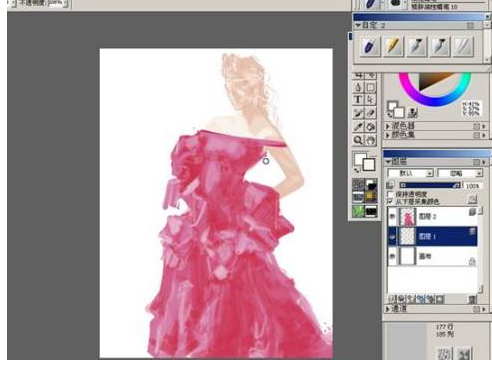Open the dynamic plugins button in layers panel
Image resolution: width=492 pixels, height=371 pixels.
coord(402,299)
